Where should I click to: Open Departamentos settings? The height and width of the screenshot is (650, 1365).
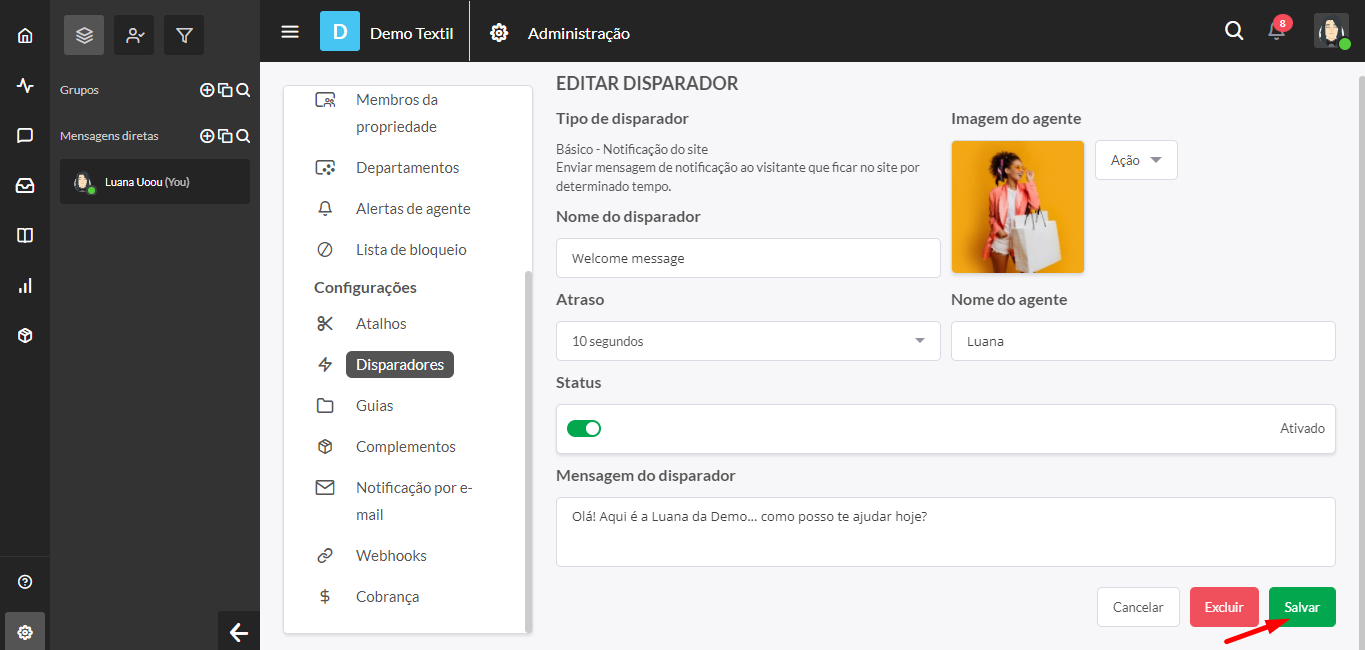pos(407,167)
